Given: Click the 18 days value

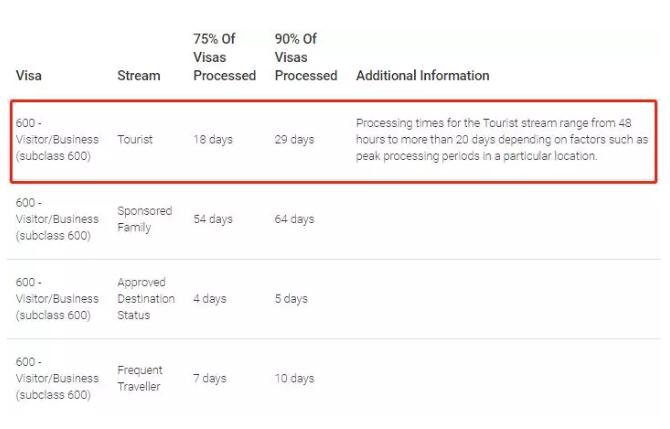Looking at the screenshot, I should pos(213,139).
